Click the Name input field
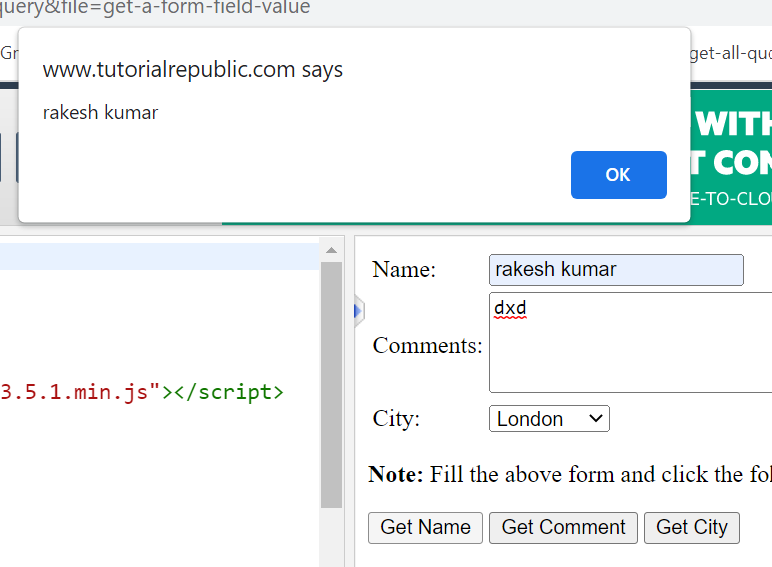 [616, 270]
